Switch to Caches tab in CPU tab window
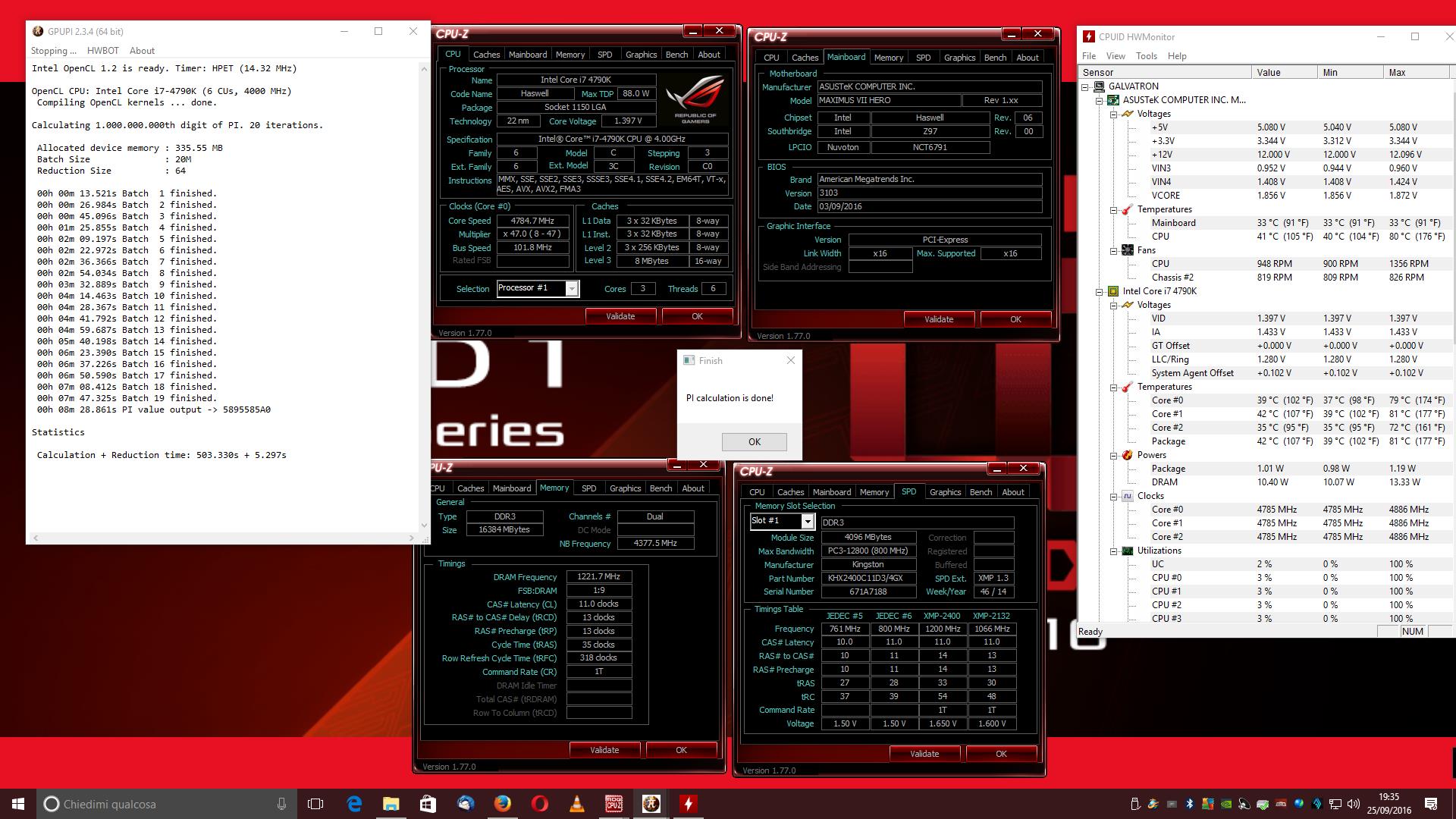 click(486, 55)
